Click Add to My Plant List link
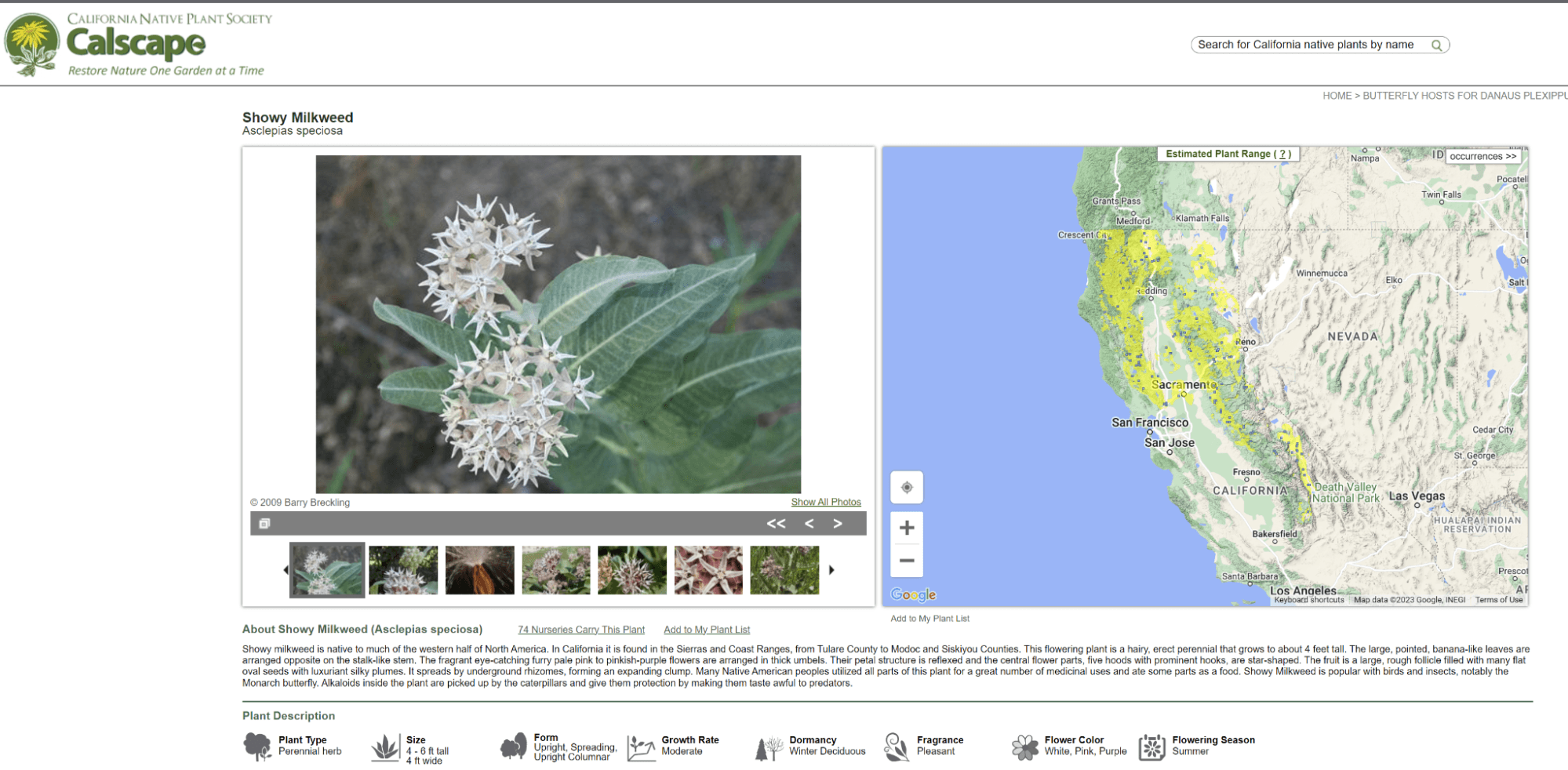 706,630
